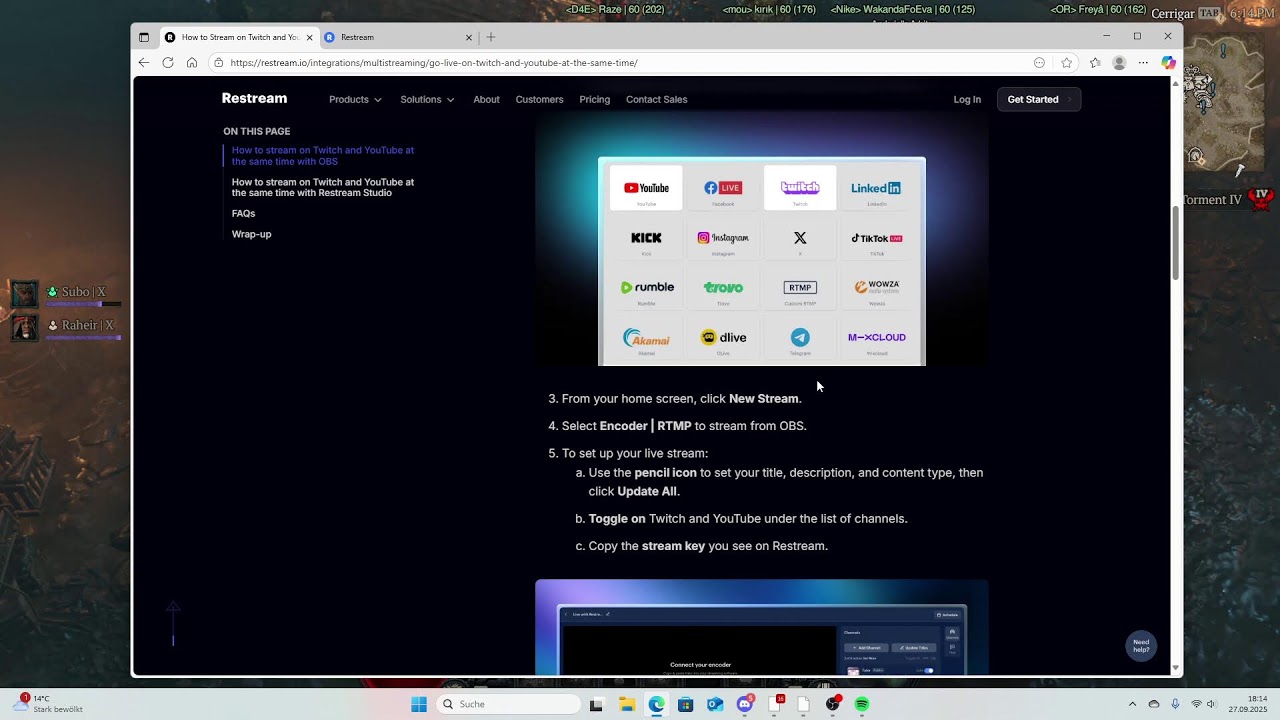Open the taskbar weather widget
The image size is (1280, 720).
click(x=47, y=703)
